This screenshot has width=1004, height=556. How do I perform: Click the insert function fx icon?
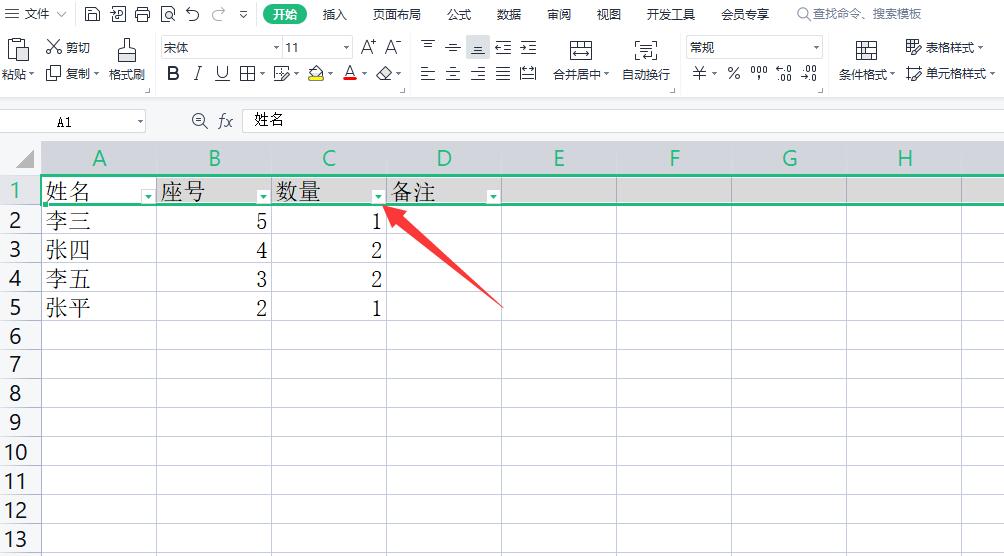(225, 121)
